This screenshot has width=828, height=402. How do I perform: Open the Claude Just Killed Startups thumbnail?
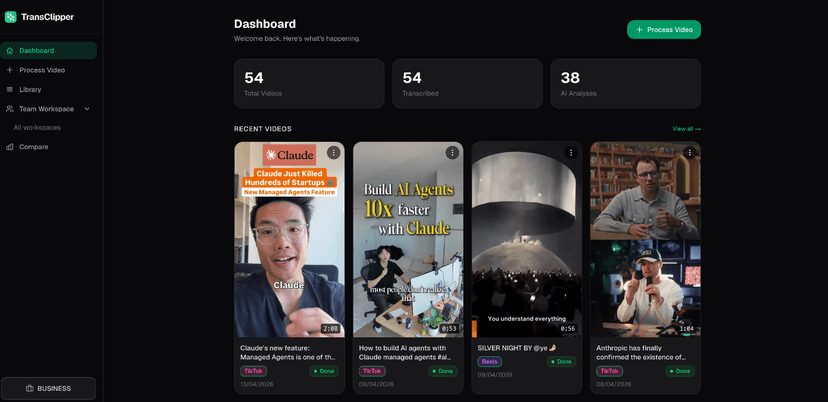point(289,239)
